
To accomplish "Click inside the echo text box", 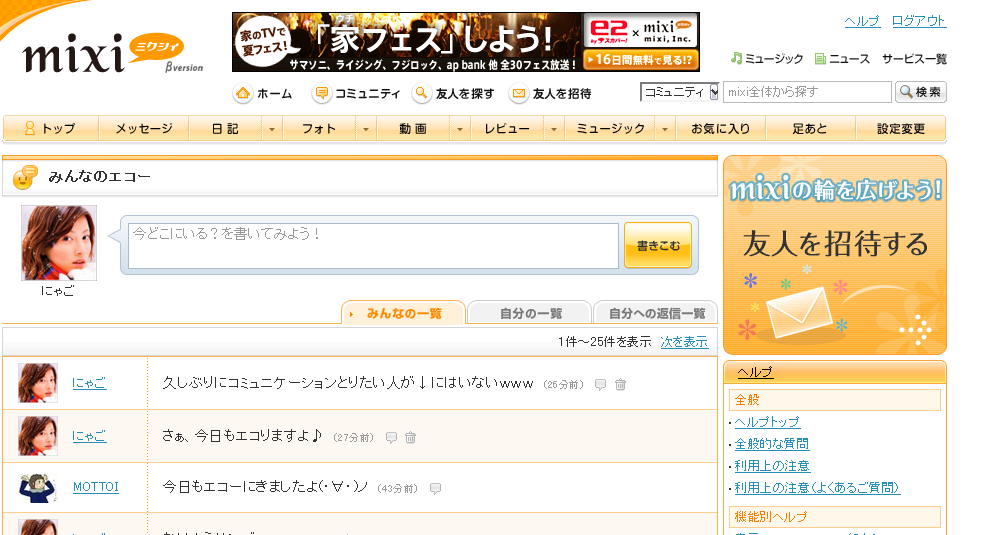I will [x=373, y=246].
